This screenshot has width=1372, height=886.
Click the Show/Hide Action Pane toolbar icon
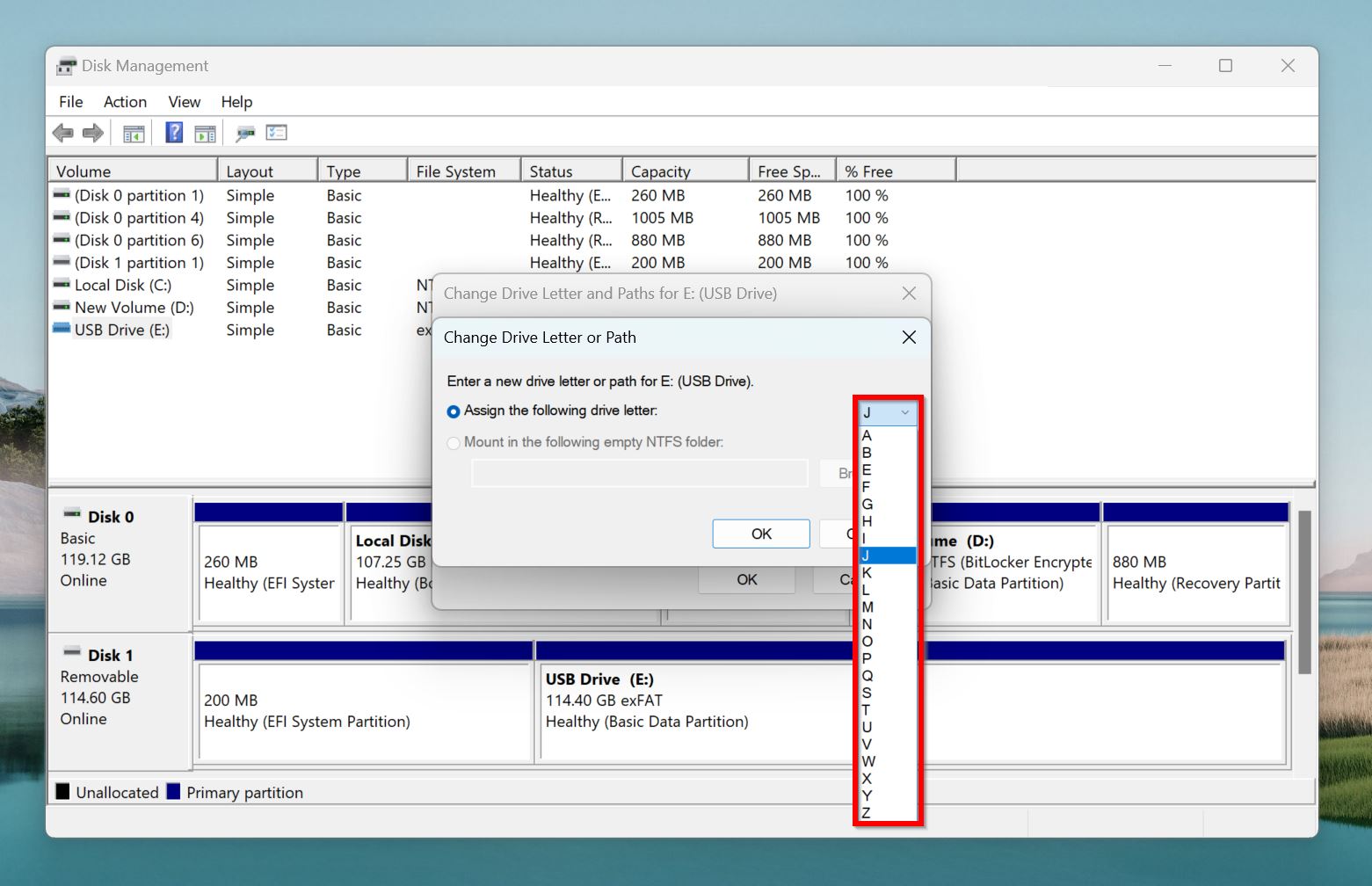tap(205, 134)
